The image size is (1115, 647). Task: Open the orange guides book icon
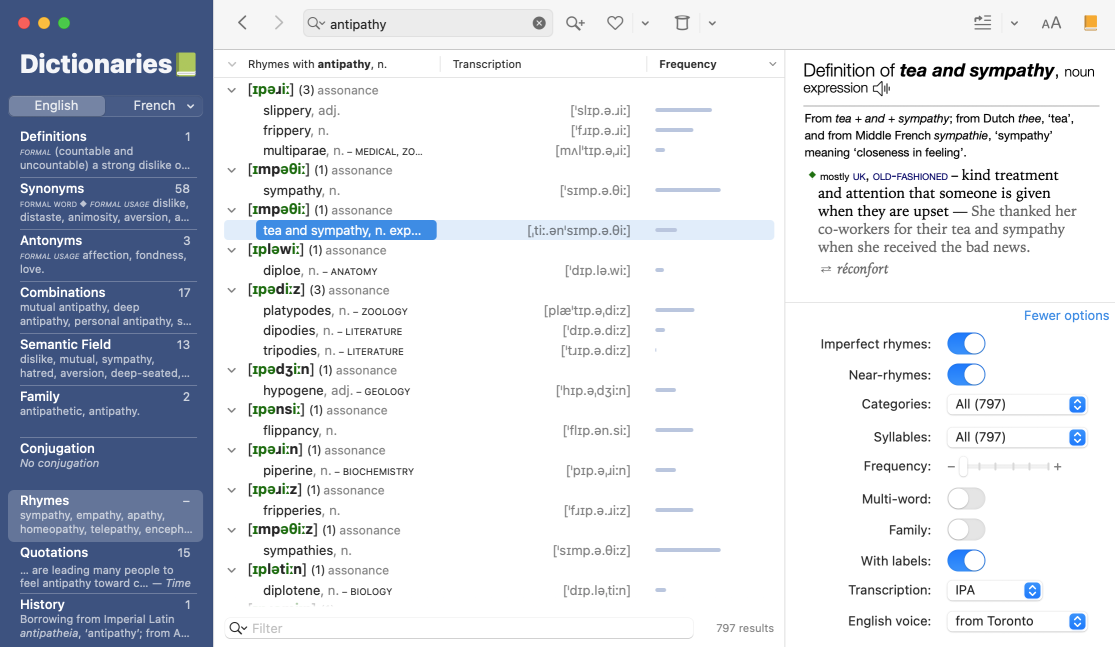click(1090, 23)
